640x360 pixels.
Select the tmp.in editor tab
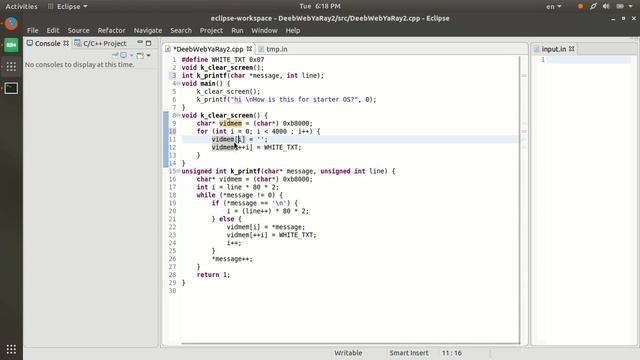coord(276,49)
